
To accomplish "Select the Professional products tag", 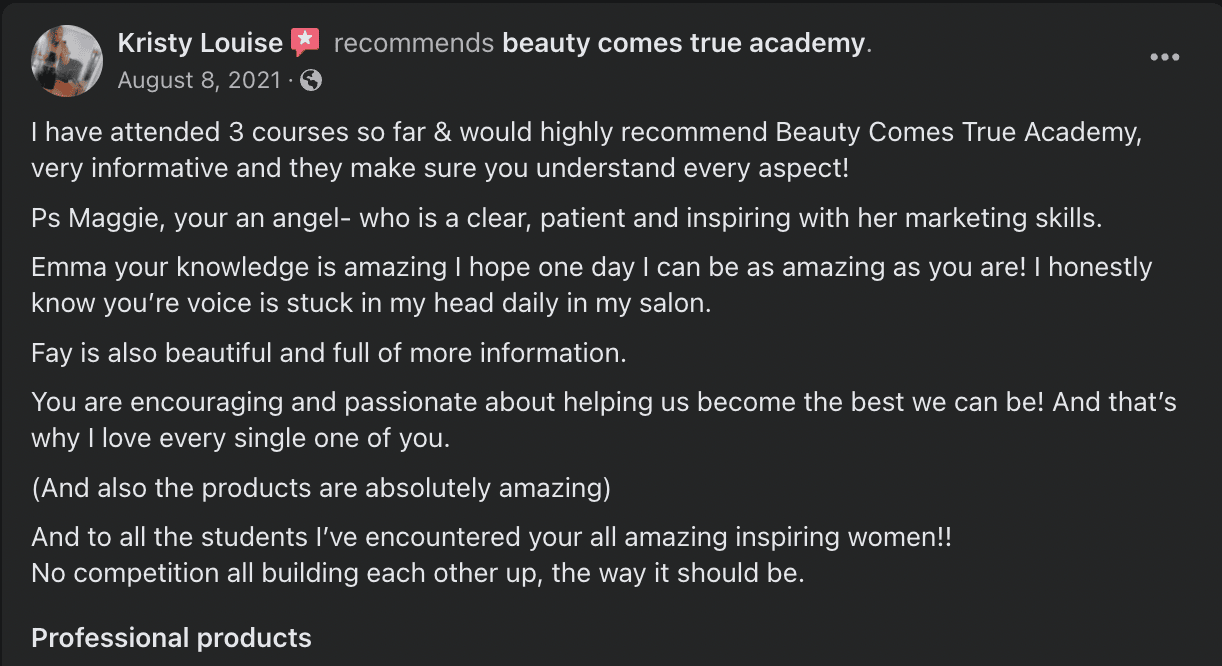I will point(171,638).
